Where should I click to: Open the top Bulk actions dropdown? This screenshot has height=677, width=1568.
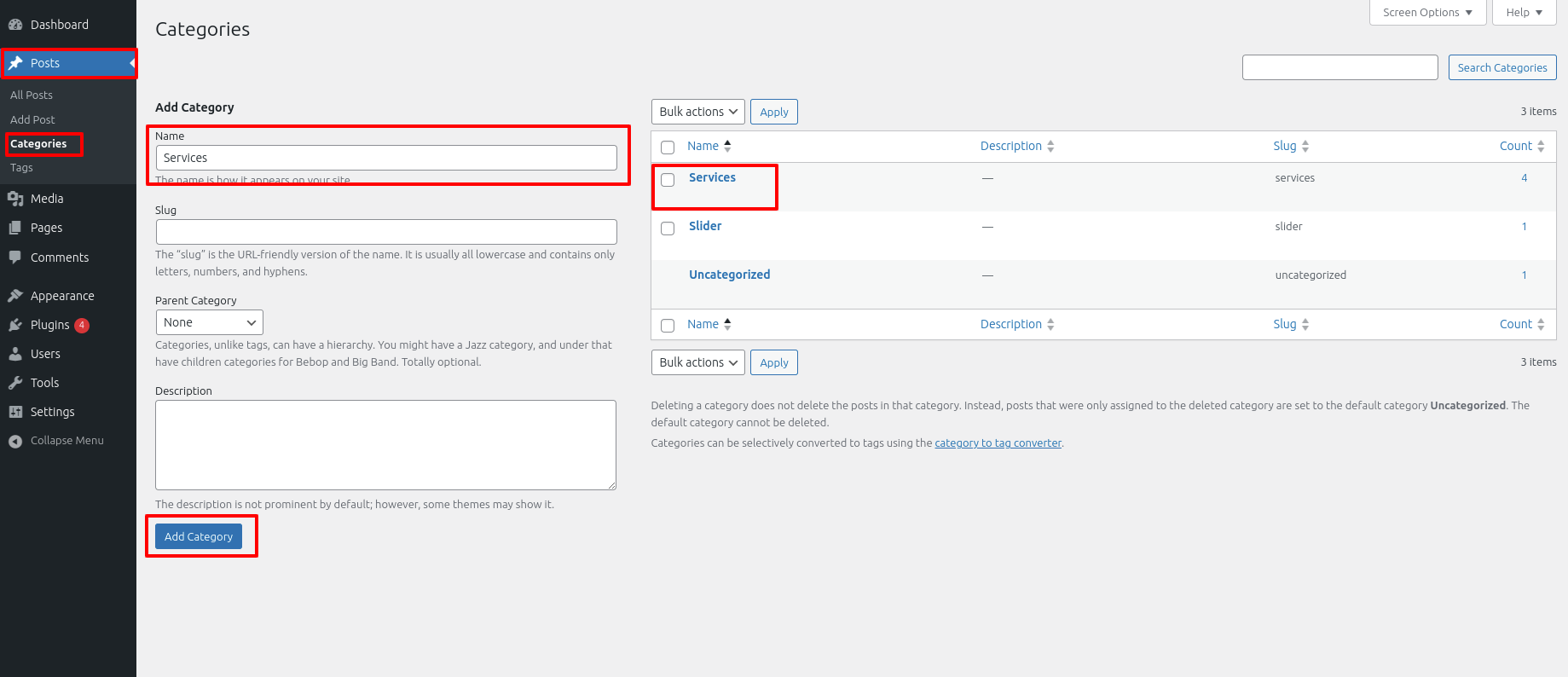698,112
